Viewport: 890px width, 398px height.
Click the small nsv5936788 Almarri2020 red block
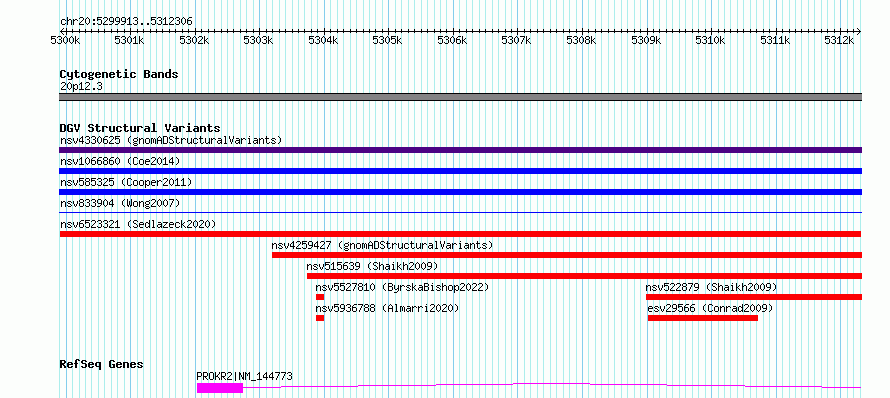tap(320, 318)
